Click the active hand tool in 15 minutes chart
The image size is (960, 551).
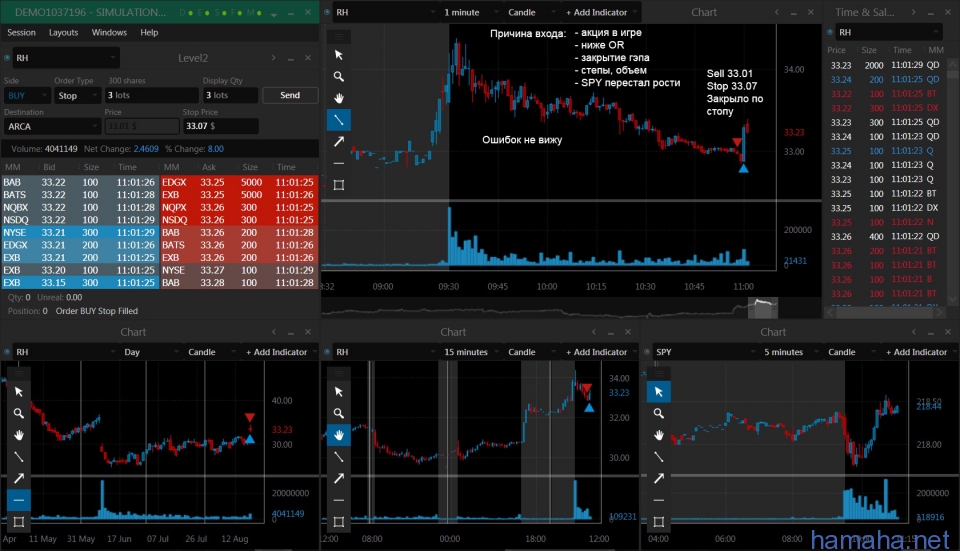339,435
